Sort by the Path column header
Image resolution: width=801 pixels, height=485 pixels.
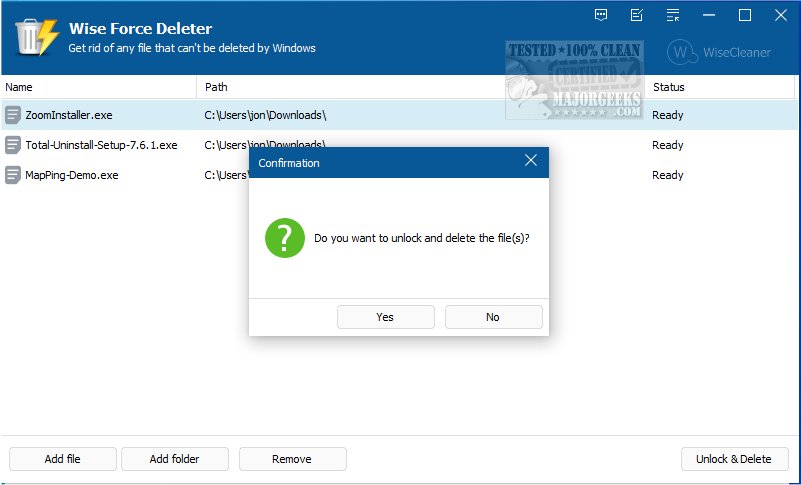(421, 87)
